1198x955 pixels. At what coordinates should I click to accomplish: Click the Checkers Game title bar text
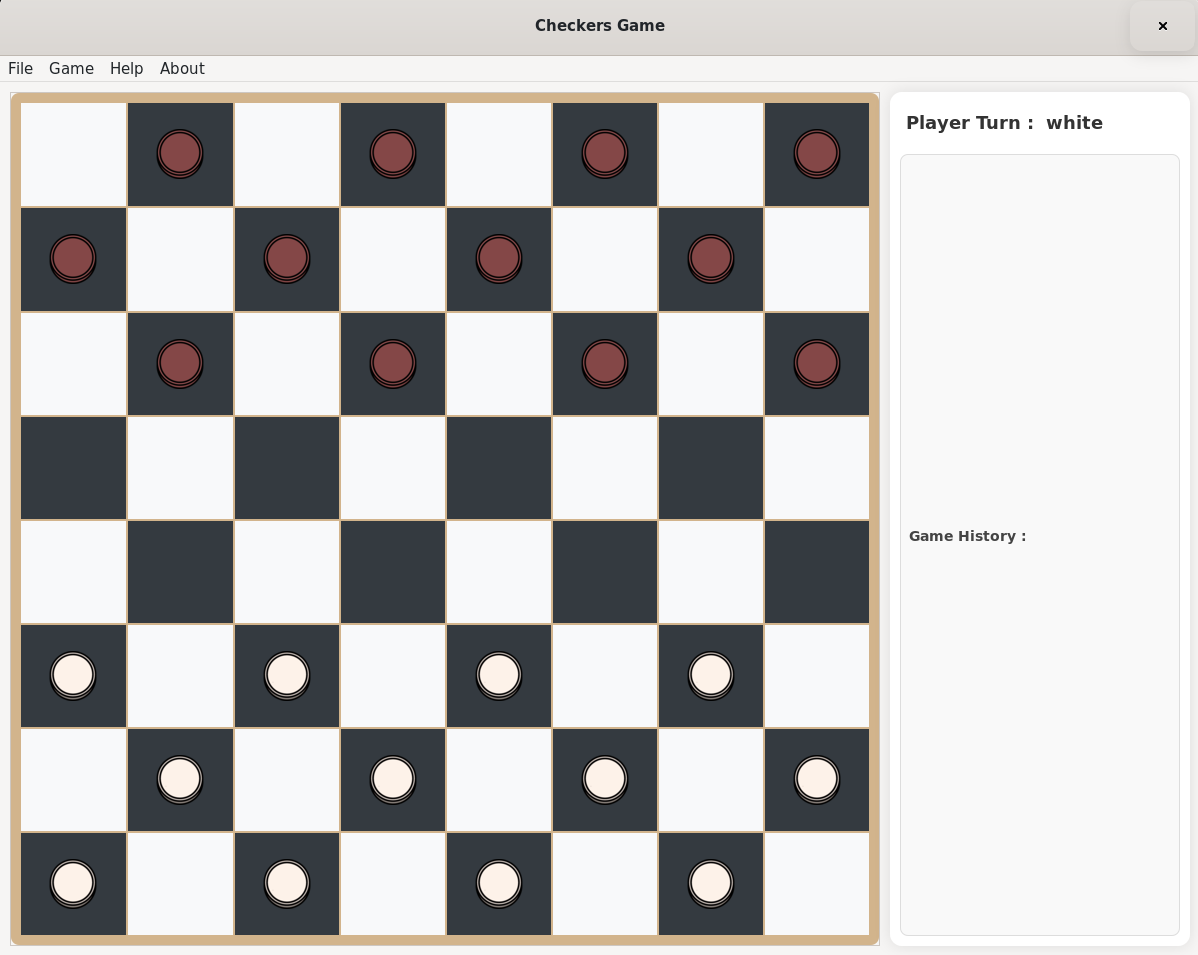point(599,26)
